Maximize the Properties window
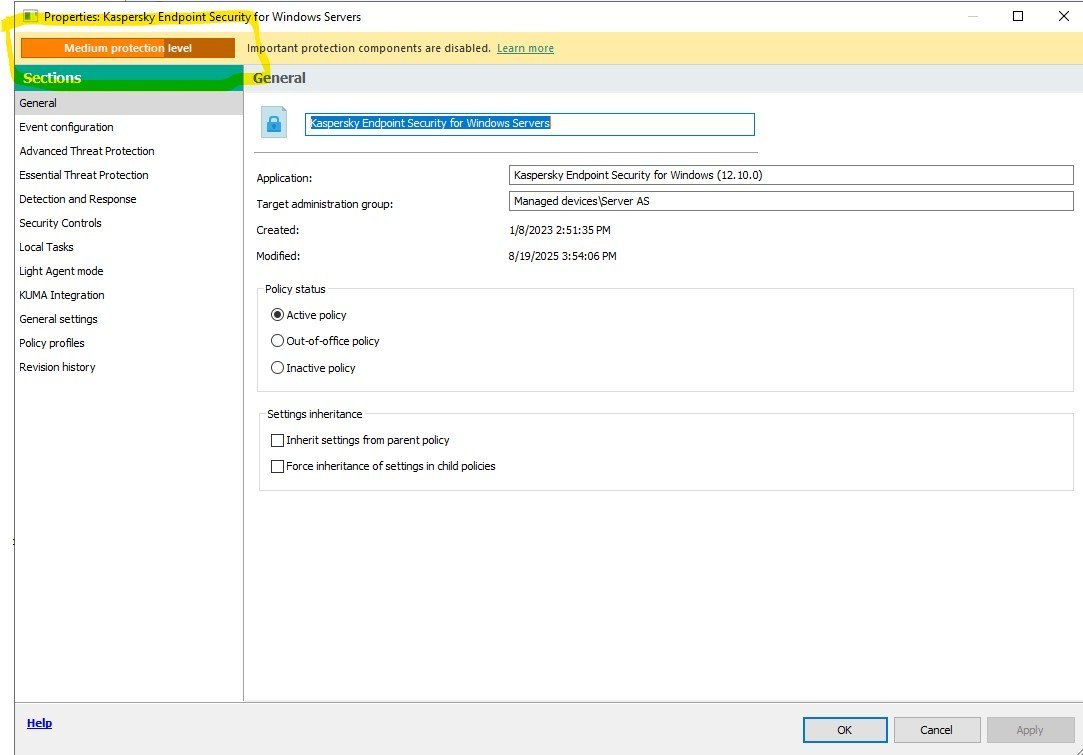This screenshot has width=1083, height=755. coord(1017,16)
